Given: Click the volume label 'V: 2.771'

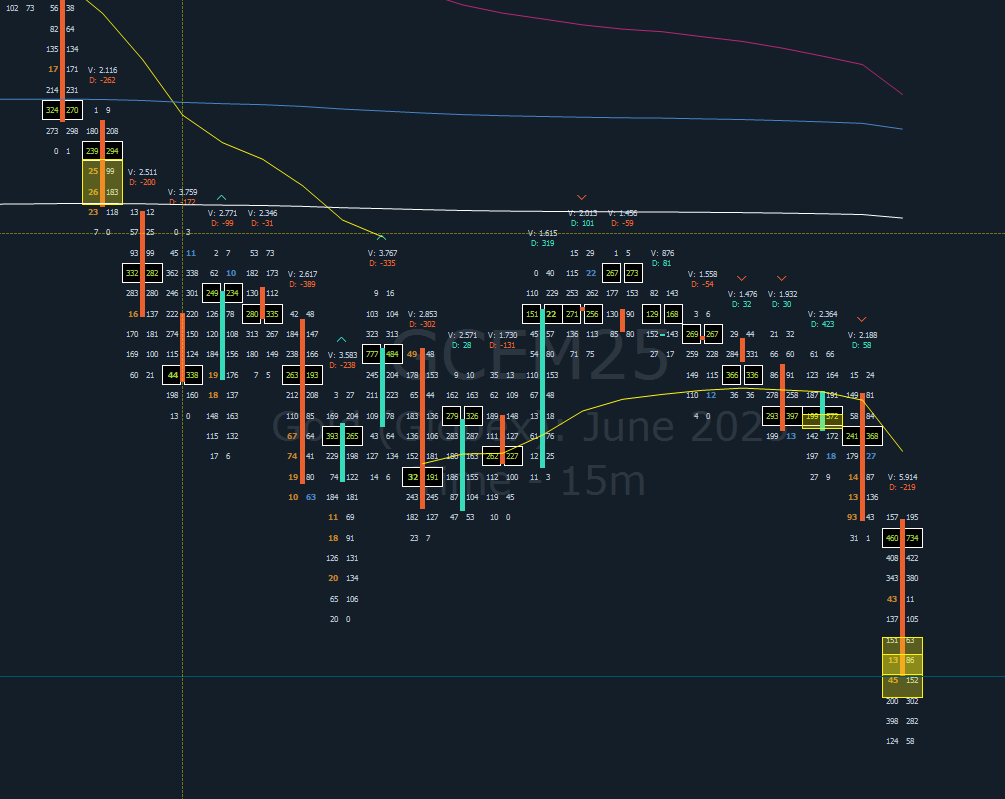Looking at the screenshot, I should tap(222, 213).
